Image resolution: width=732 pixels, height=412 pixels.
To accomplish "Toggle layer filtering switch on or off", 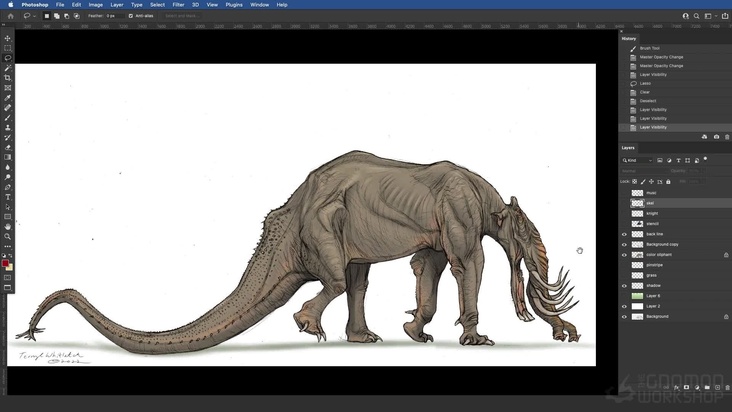I will pos(705,159).
